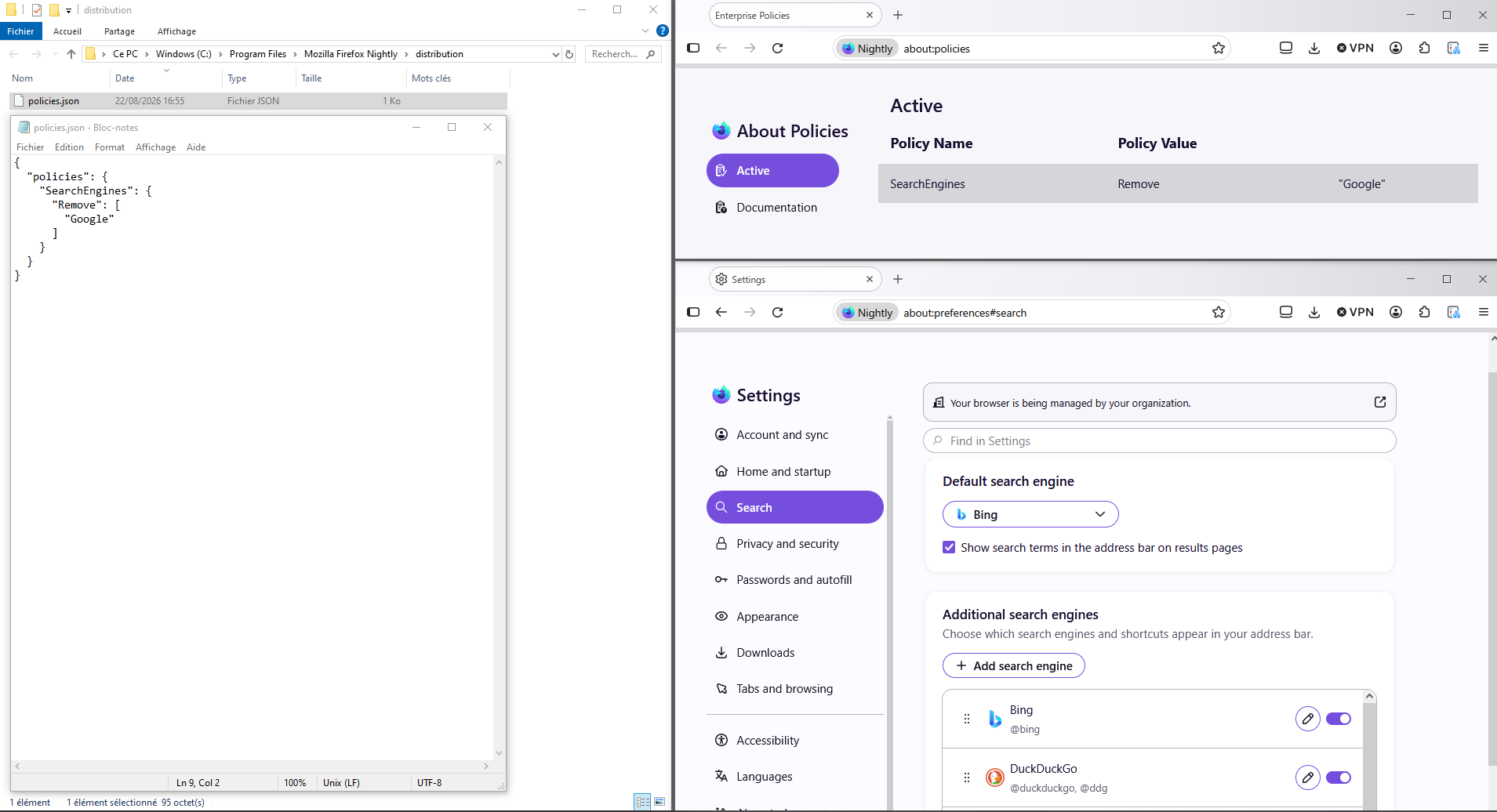This screenshot has height=812, width=1497.
Task: Toggle the sidebar icon in the about:policies window
Action: click(693, 48)
